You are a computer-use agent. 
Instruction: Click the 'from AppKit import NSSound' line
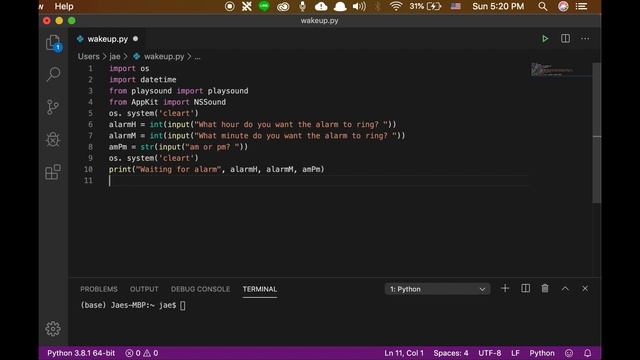167,102
